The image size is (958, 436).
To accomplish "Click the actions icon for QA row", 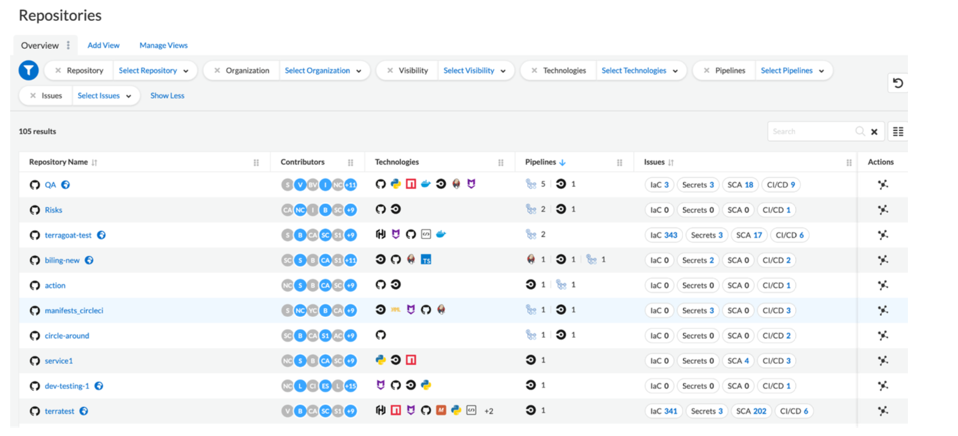I will click(882, 185).
